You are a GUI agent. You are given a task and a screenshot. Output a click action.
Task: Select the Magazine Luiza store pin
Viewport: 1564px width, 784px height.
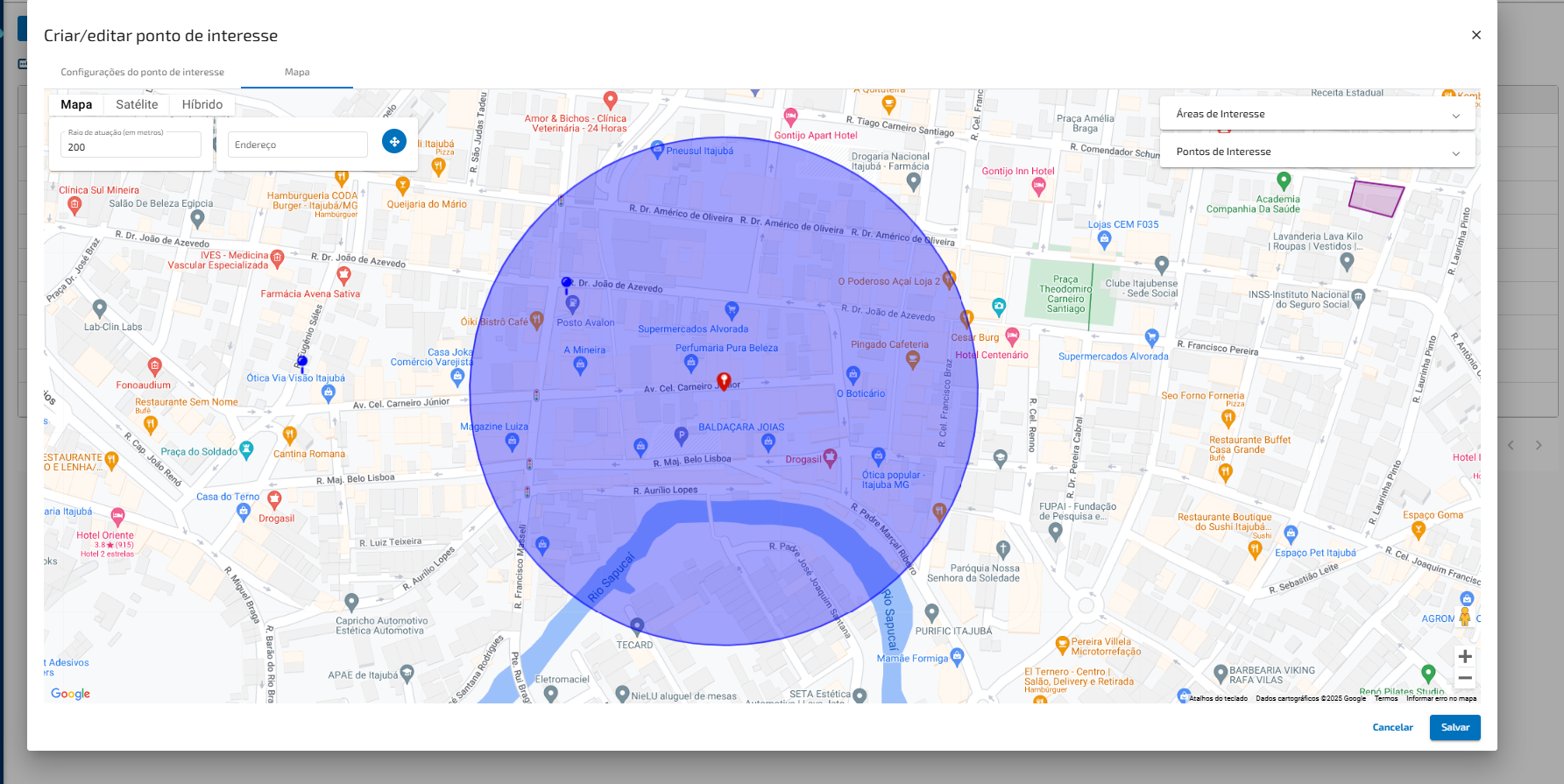coord(513,441)
